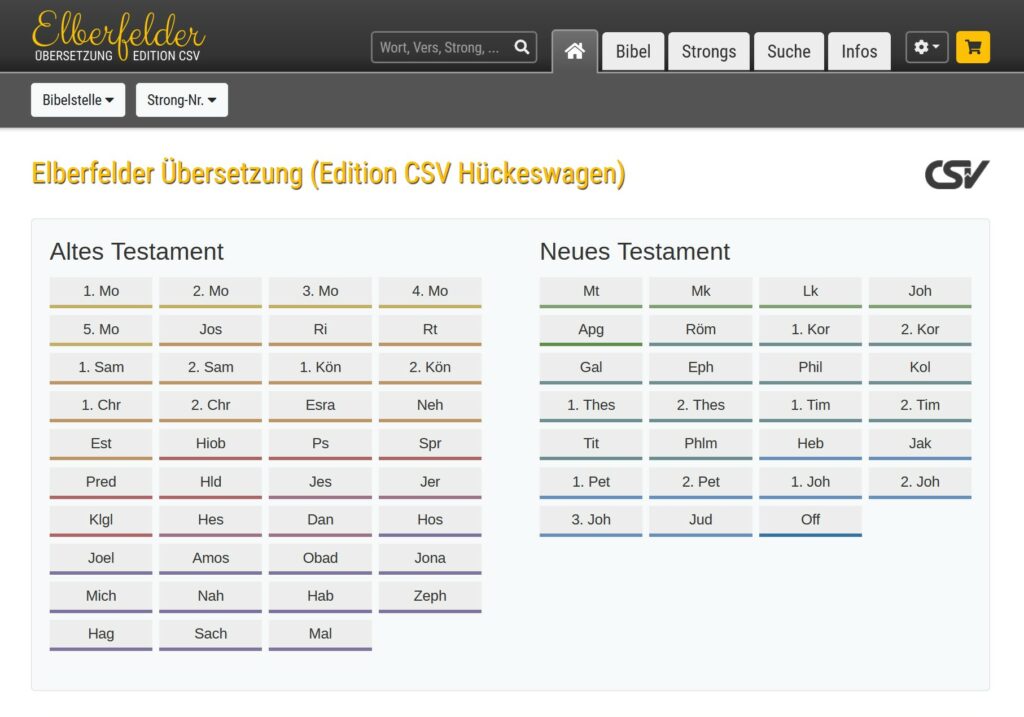Choose the book 3. Joh
Image resolution: width=1024 pixels, height=717 pixels.
[590, 520]
